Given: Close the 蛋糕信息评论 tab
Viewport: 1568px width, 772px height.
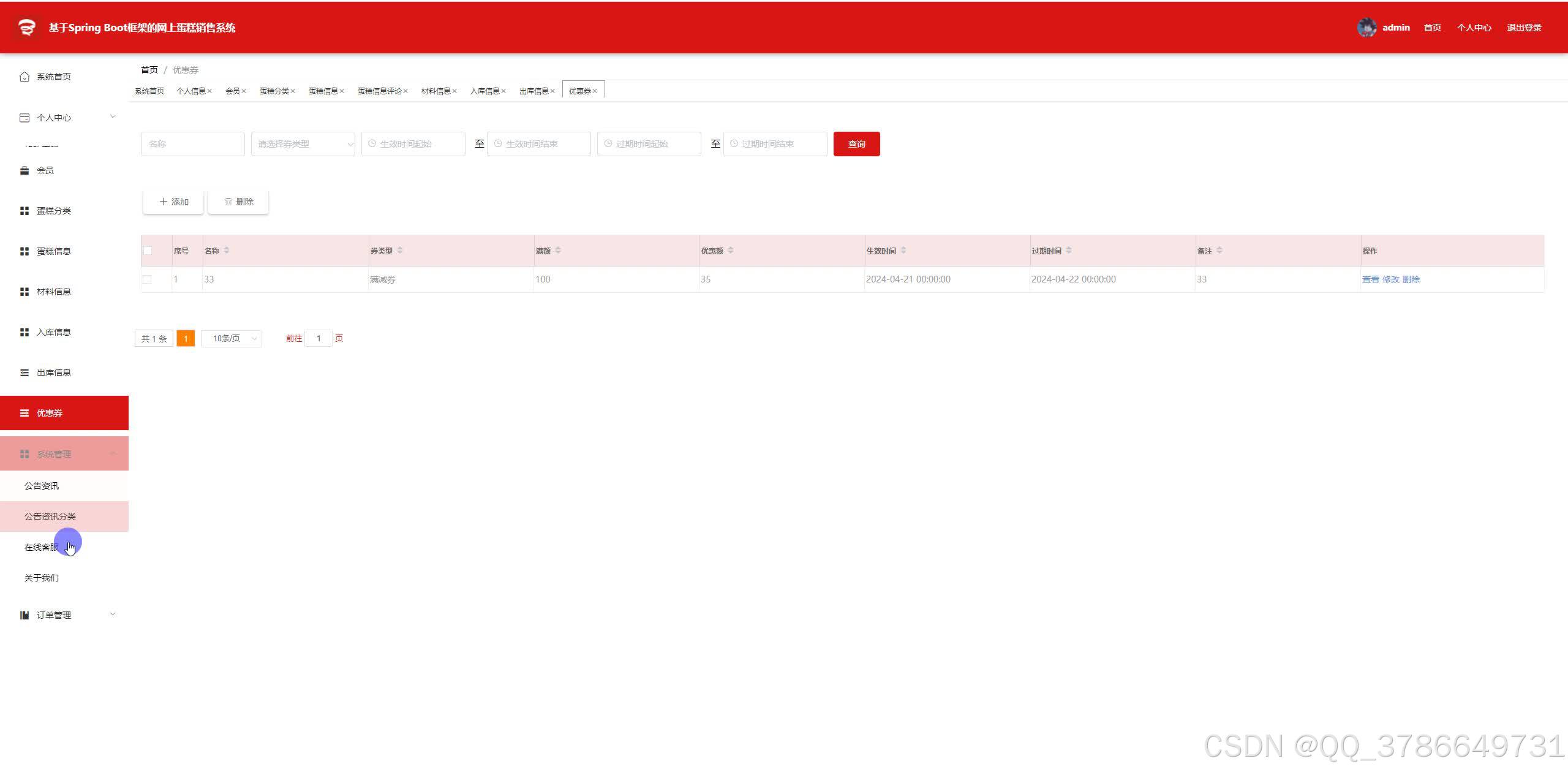Looking at the screenshot, I should [405, 91].
